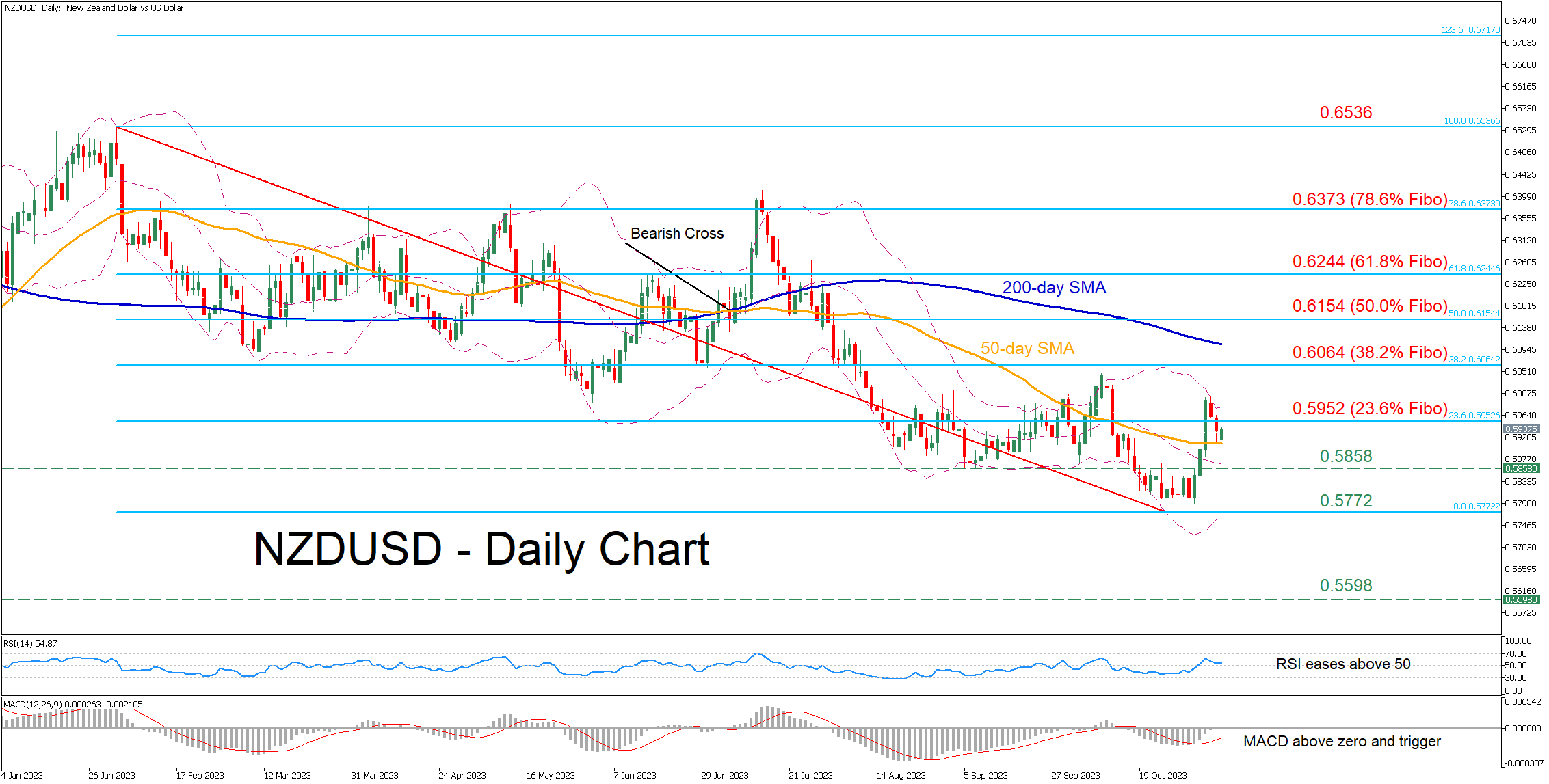Select the green 0.5858 support label

point(1345,457)
